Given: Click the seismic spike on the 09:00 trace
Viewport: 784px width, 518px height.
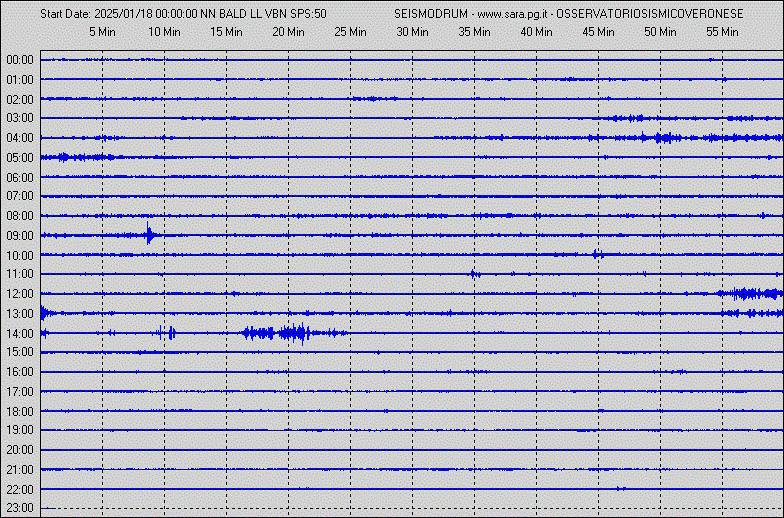Looking at the screenshot, I should [x=150, y=234].
